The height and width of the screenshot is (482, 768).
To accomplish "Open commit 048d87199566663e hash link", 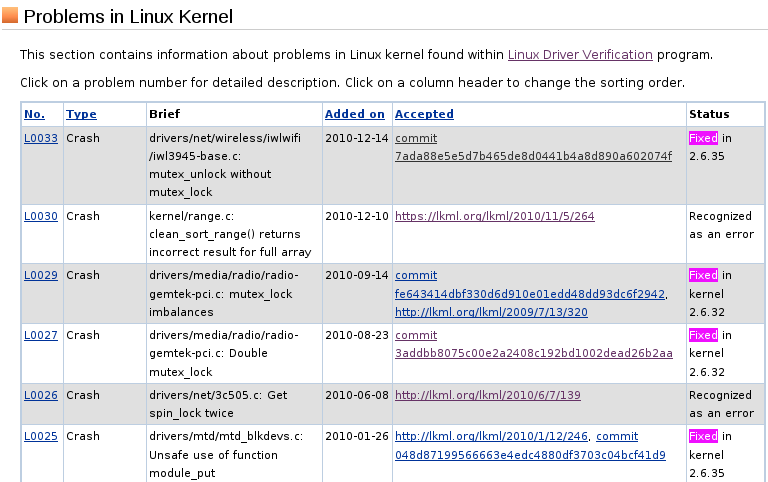I will click(530, 455).
